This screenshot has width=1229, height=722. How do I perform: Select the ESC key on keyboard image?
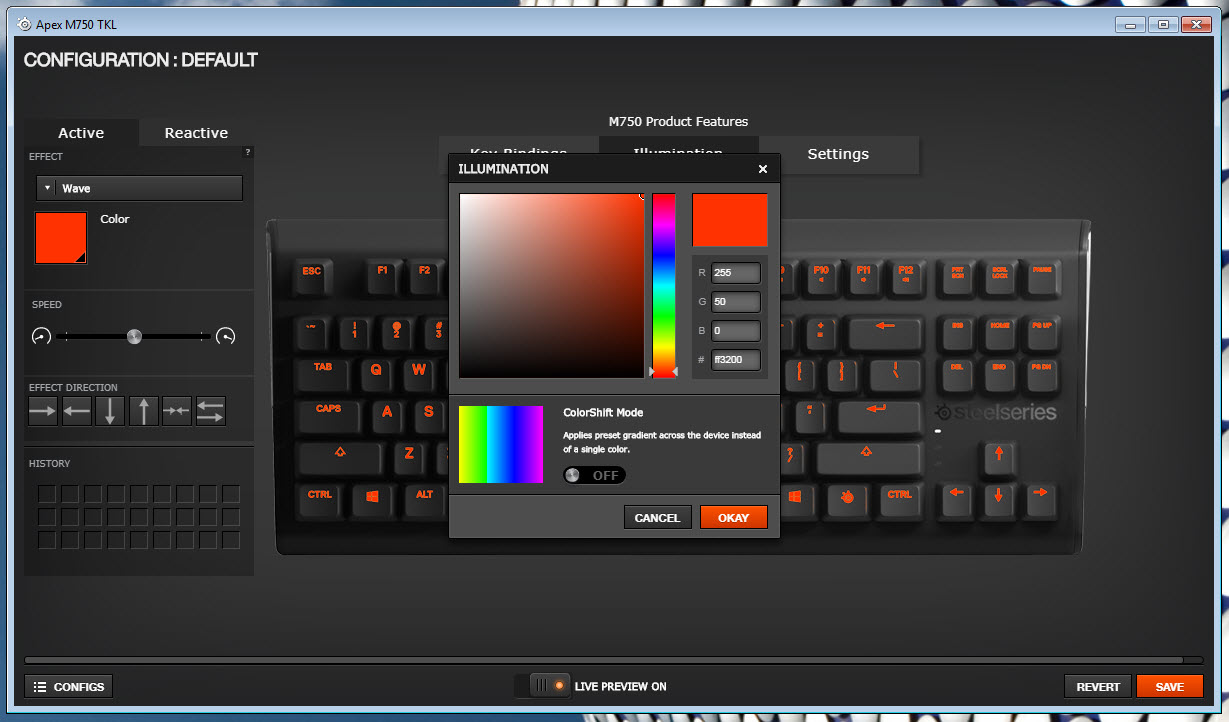[312, 277]
